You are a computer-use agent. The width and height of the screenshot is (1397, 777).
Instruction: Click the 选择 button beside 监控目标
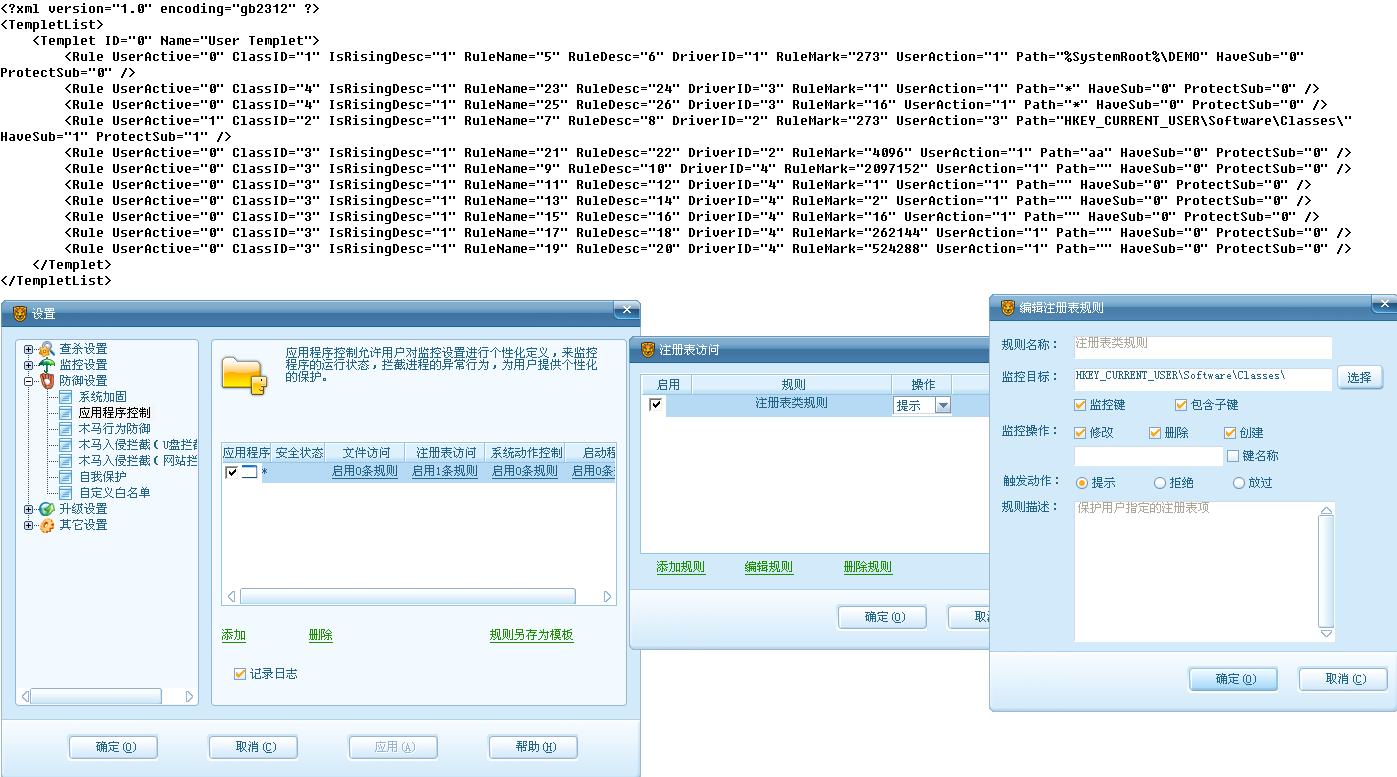(1359, 378)
